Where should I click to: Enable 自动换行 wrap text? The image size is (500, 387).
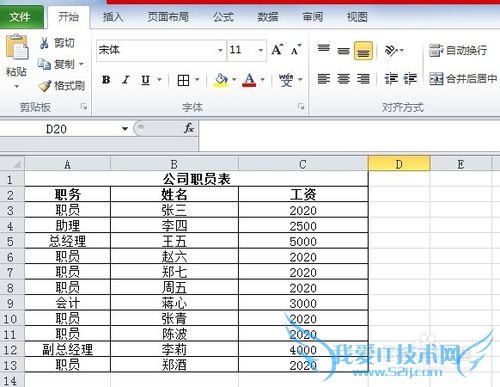[458, 50]
